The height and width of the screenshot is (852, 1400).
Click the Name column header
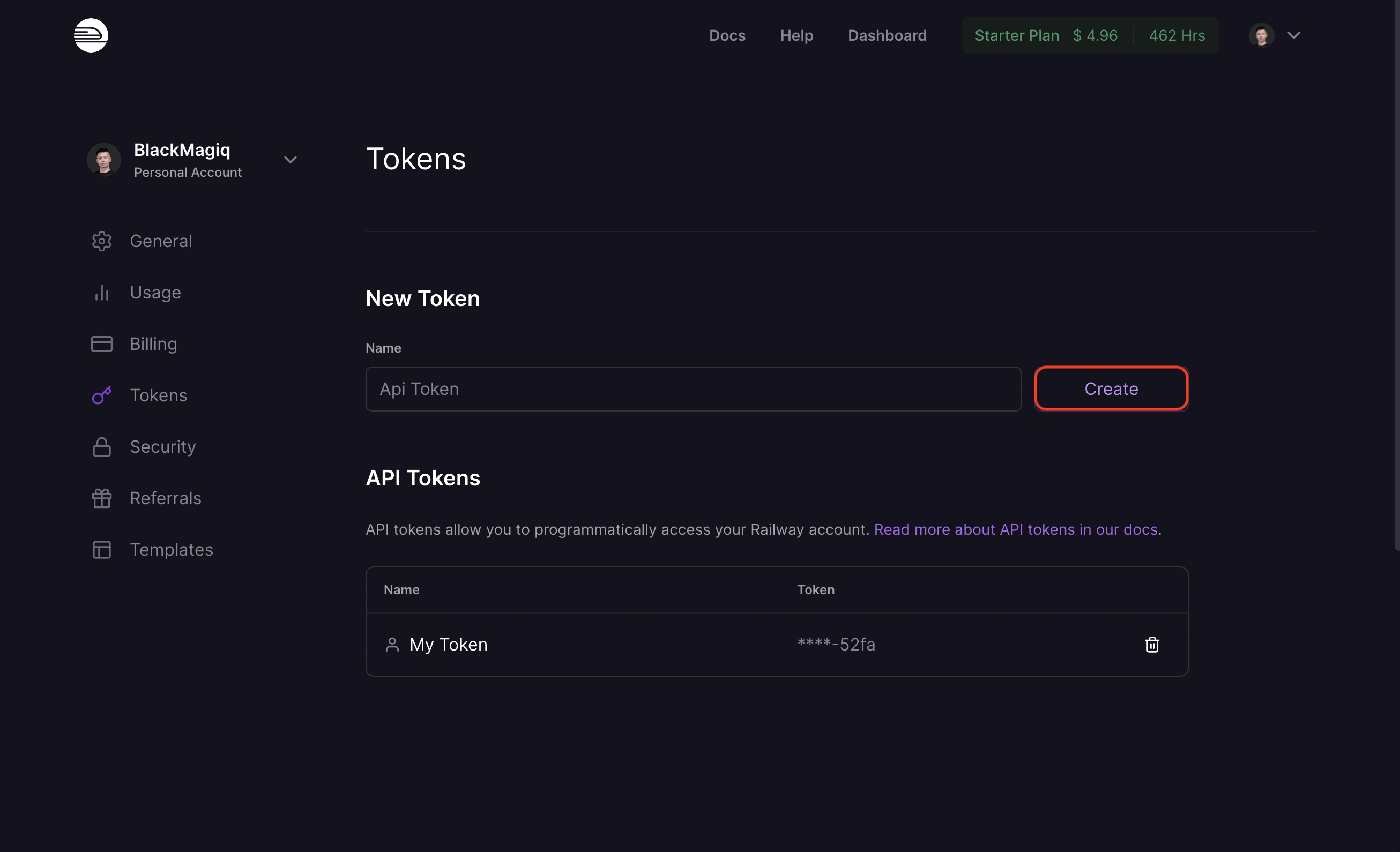coord(401,589)
